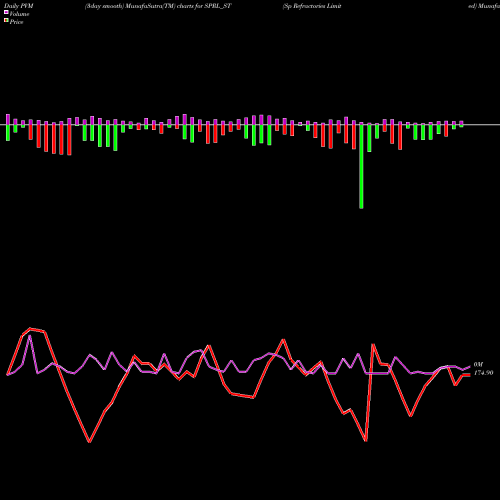Click the Daily PVM title text
Image resolution: width=500 pixels, height=500 pixels.
19,6
